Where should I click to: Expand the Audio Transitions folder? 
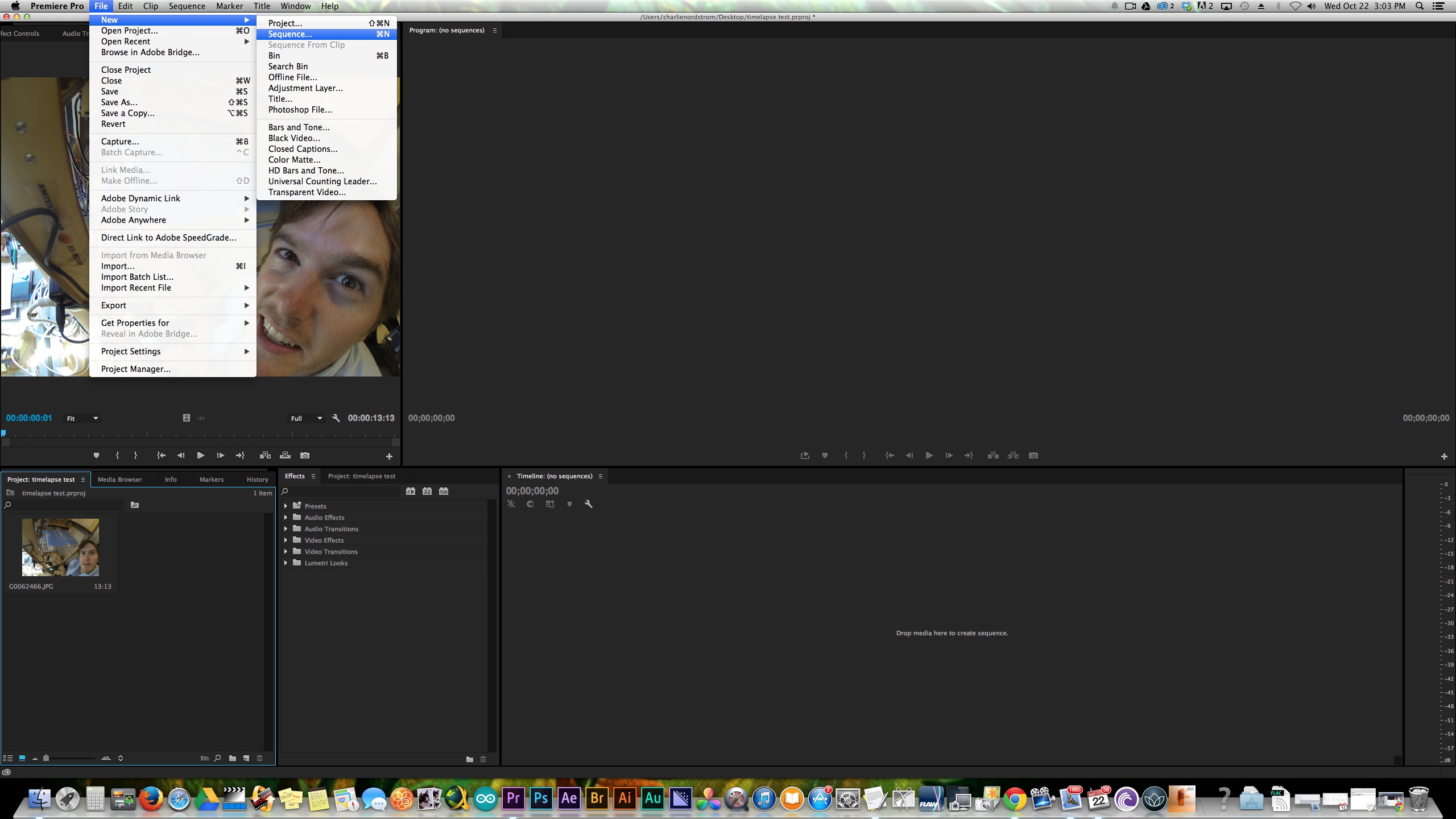pos(286,528)
